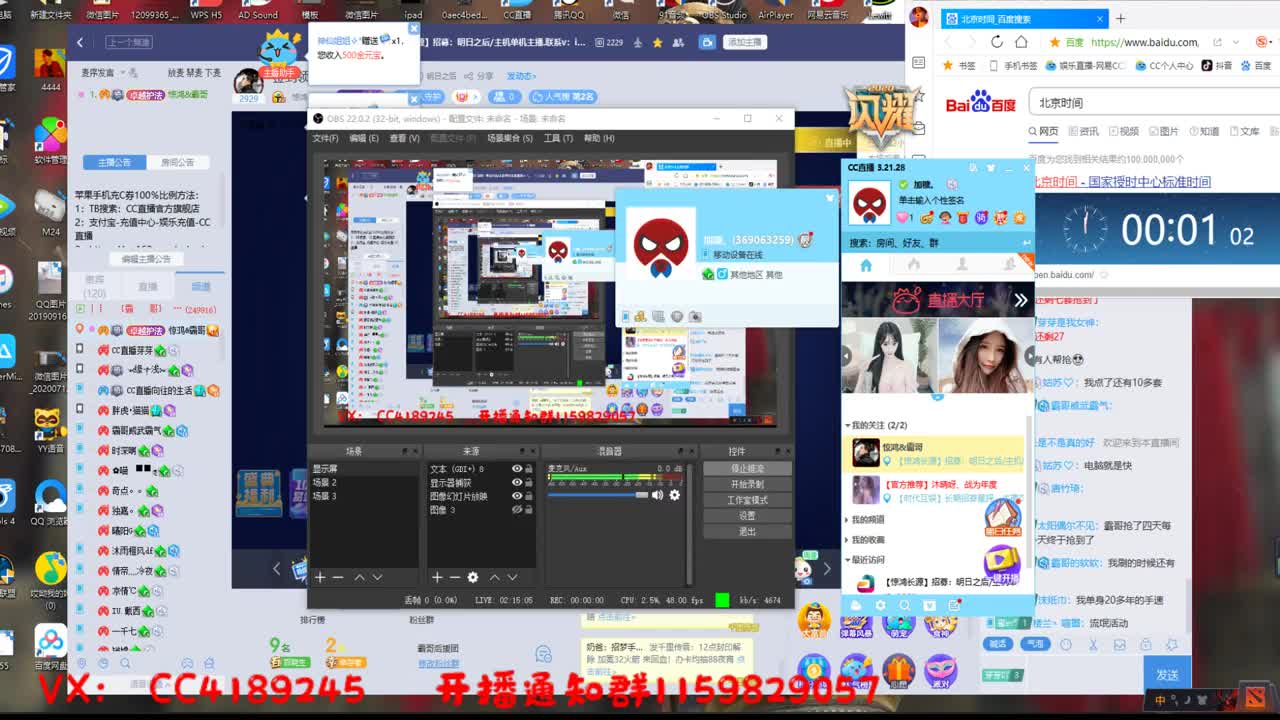Refresh the Baidu browser page
This screenshot has height=720, width=1280.
pos(996,42)
